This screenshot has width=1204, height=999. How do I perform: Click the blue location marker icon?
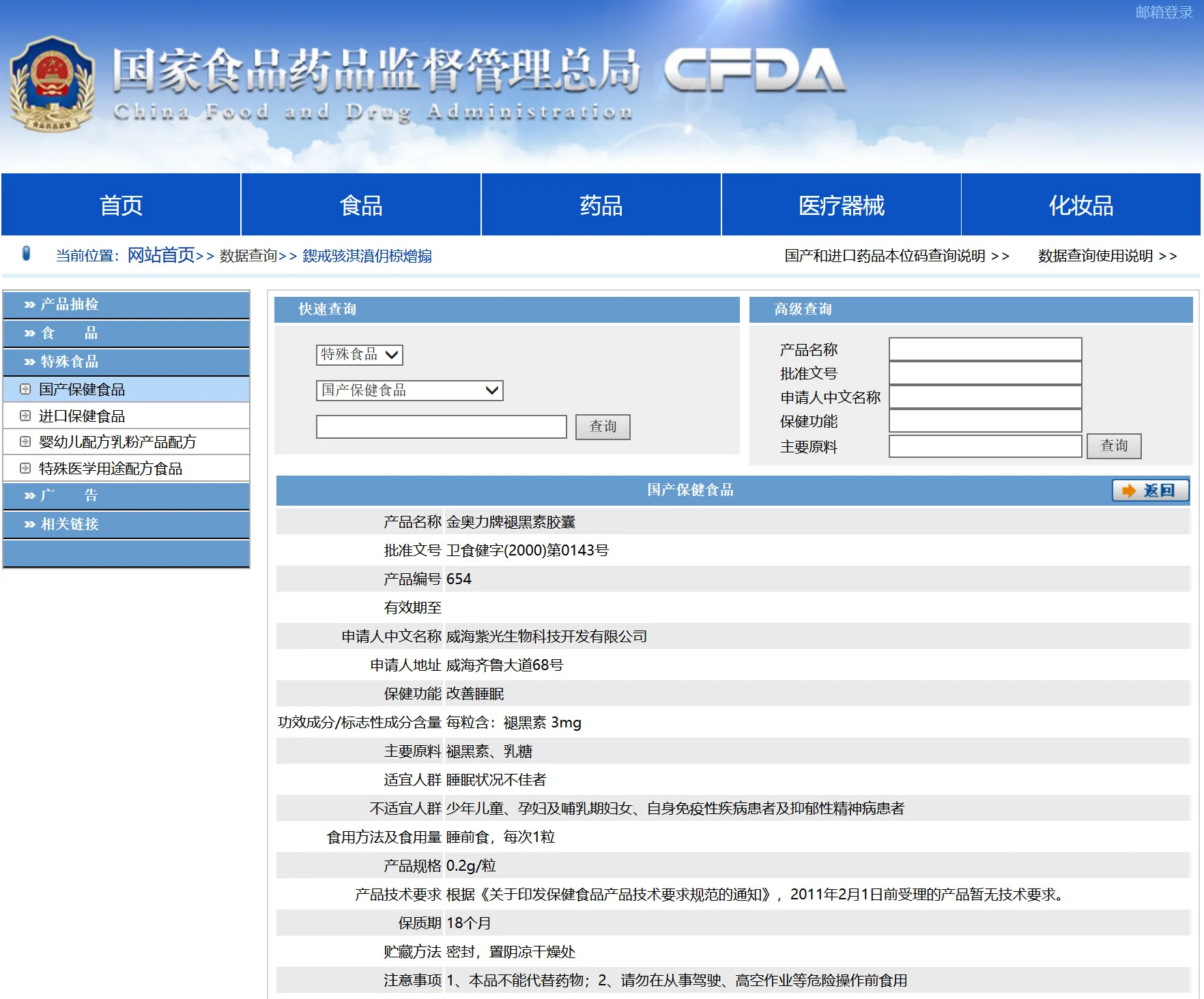click(27, 254)
